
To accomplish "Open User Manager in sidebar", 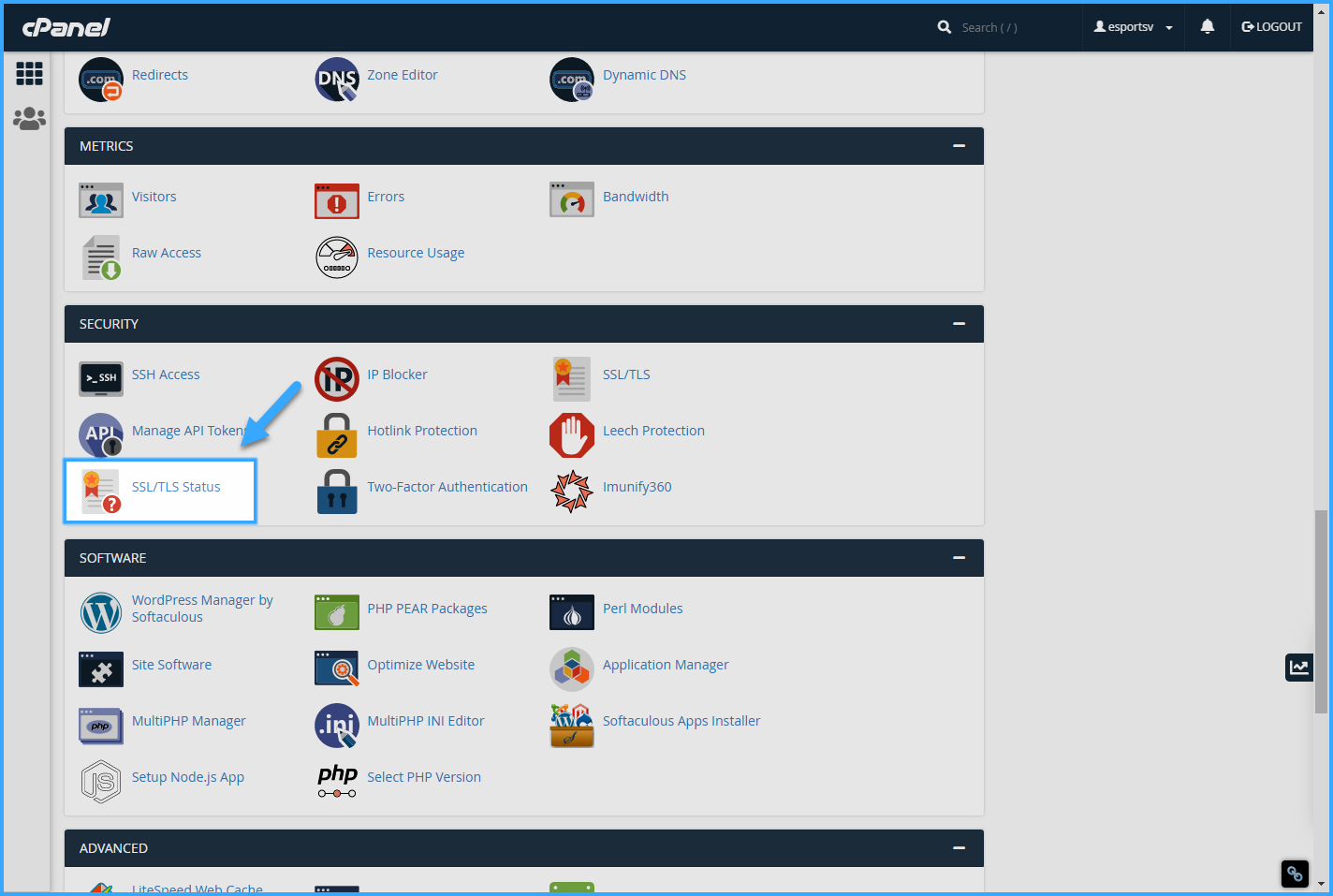I will [29, 118].
